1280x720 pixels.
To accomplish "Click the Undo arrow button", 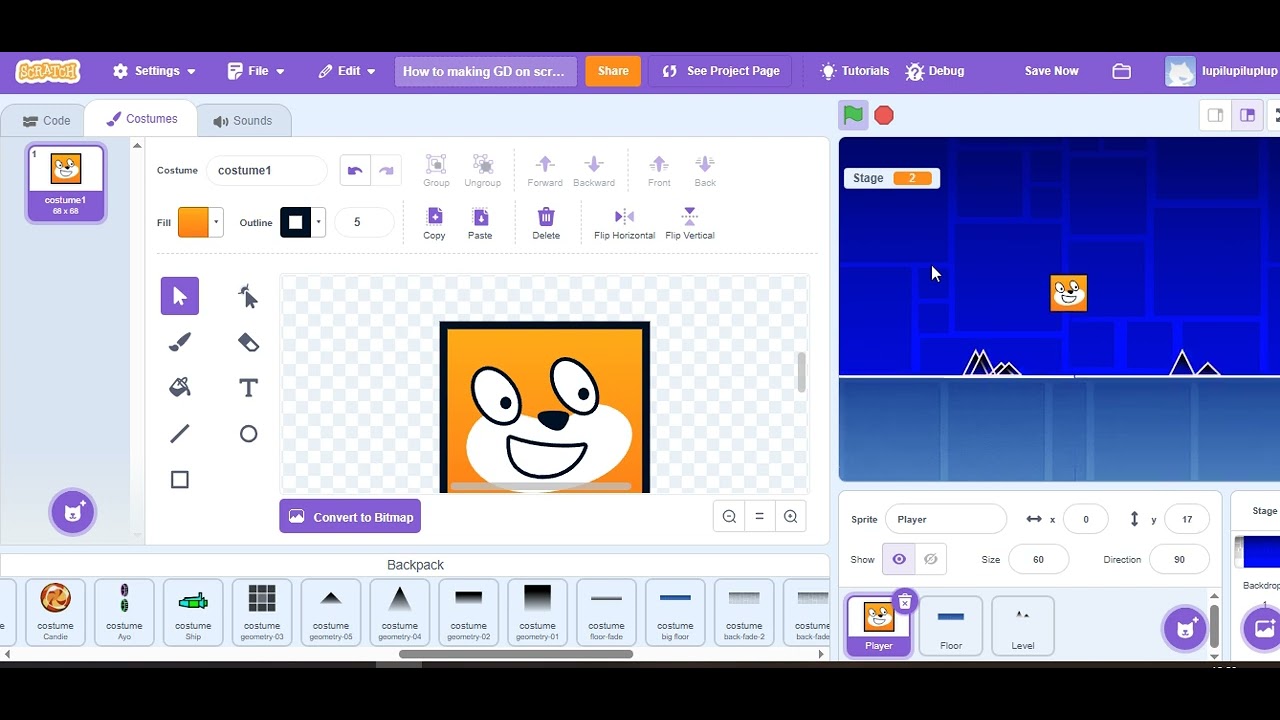I will tap(355, 170).
